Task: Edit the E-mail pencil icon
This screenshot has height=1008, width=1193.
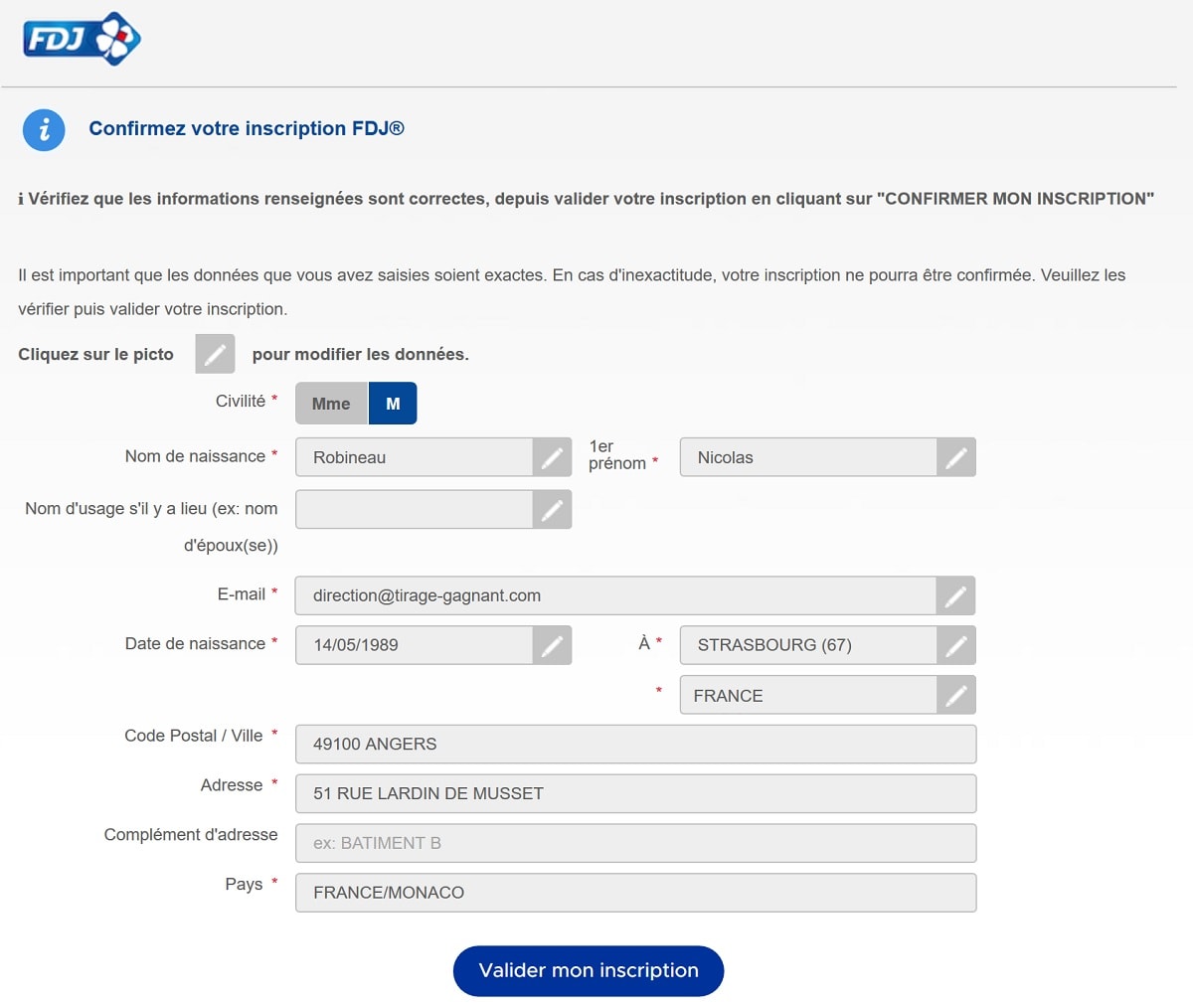Action: click(955, 595)
